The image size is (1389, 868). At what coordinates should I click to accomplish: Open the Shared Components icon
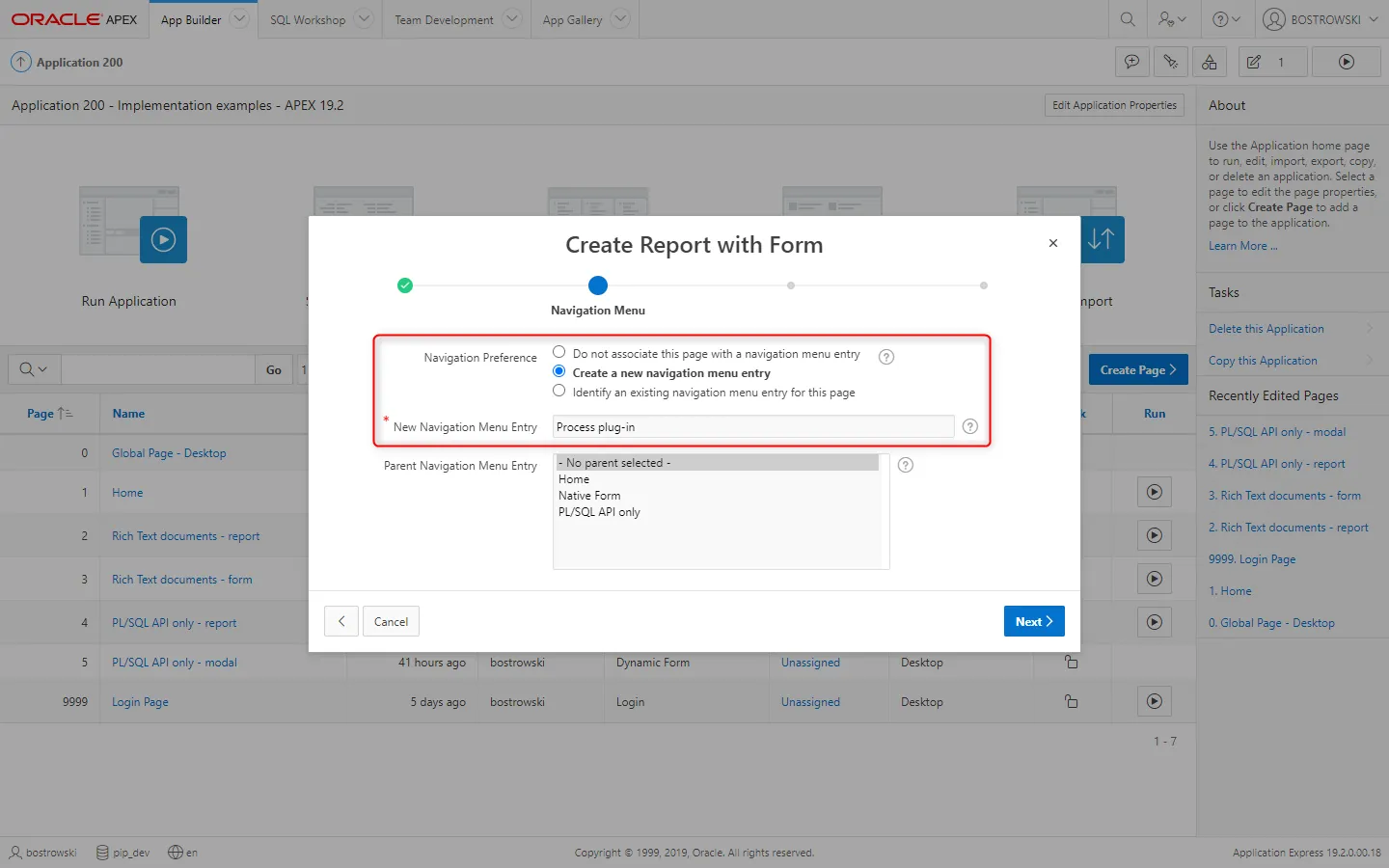coord(1209,62)
